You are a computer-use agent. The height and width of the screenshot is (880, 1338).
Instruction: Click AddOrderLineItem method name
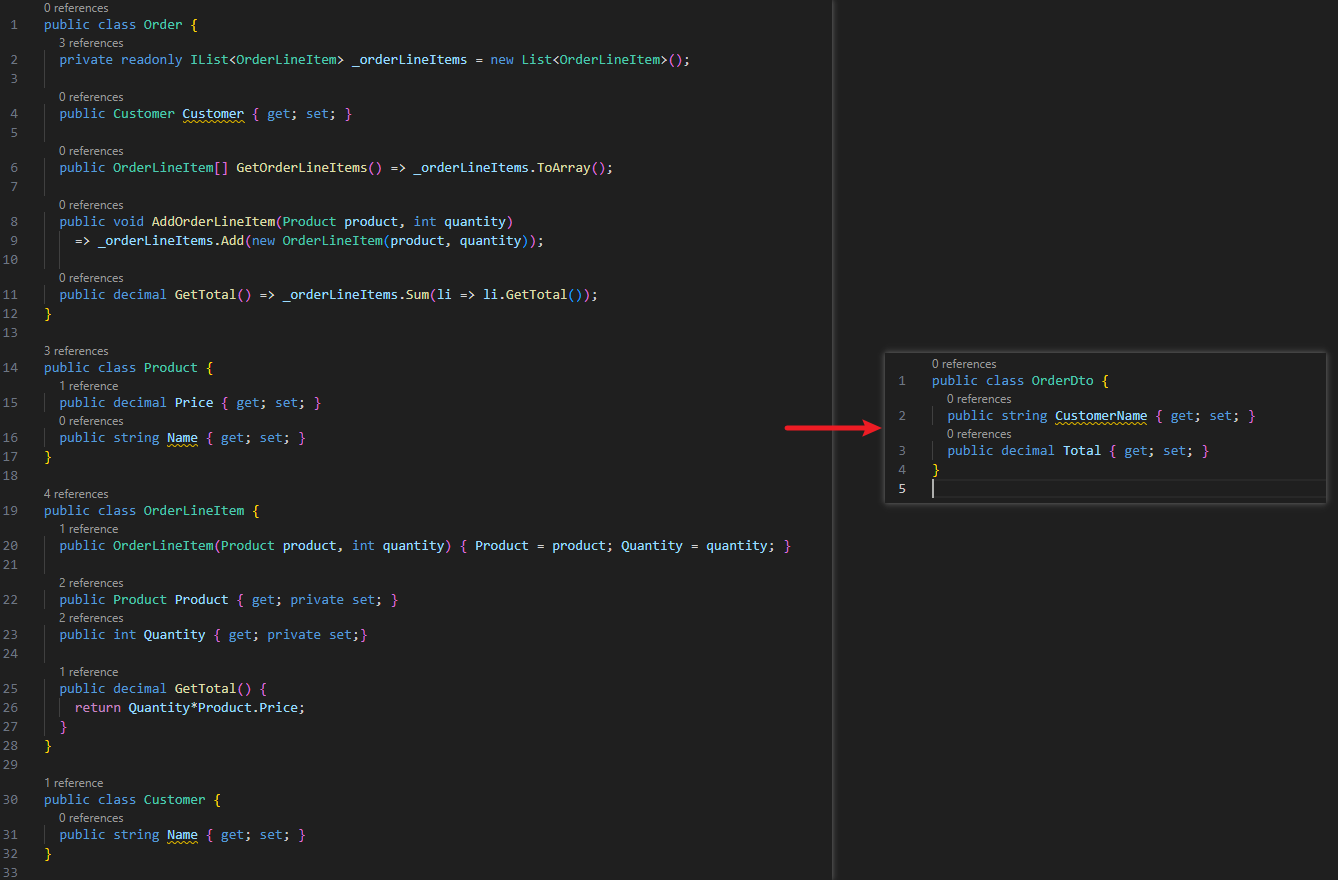[x=213, y=222]
